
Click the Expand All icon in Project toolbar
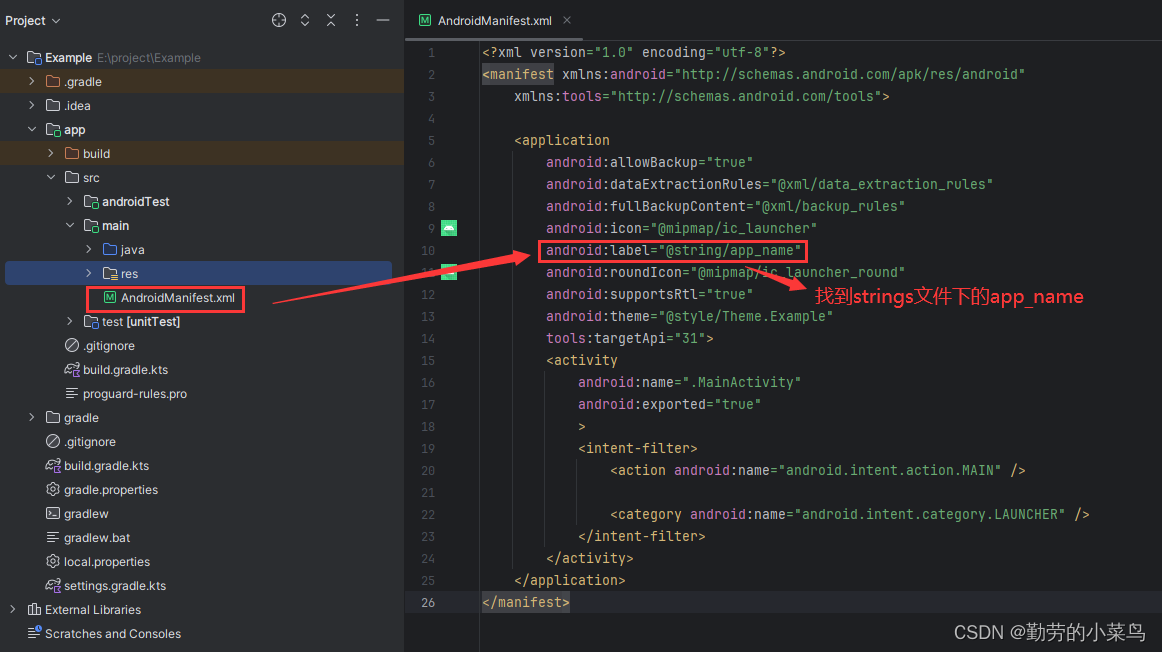(x=304, y=19)
